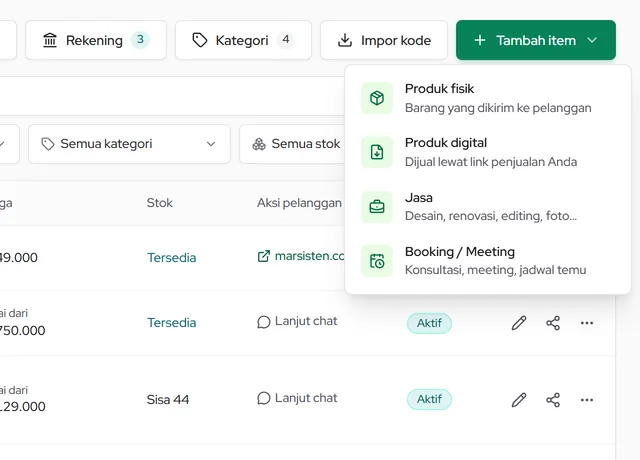Click the Impor kode button
This screenshot has width=640, height=460.
tap(384, 40)
